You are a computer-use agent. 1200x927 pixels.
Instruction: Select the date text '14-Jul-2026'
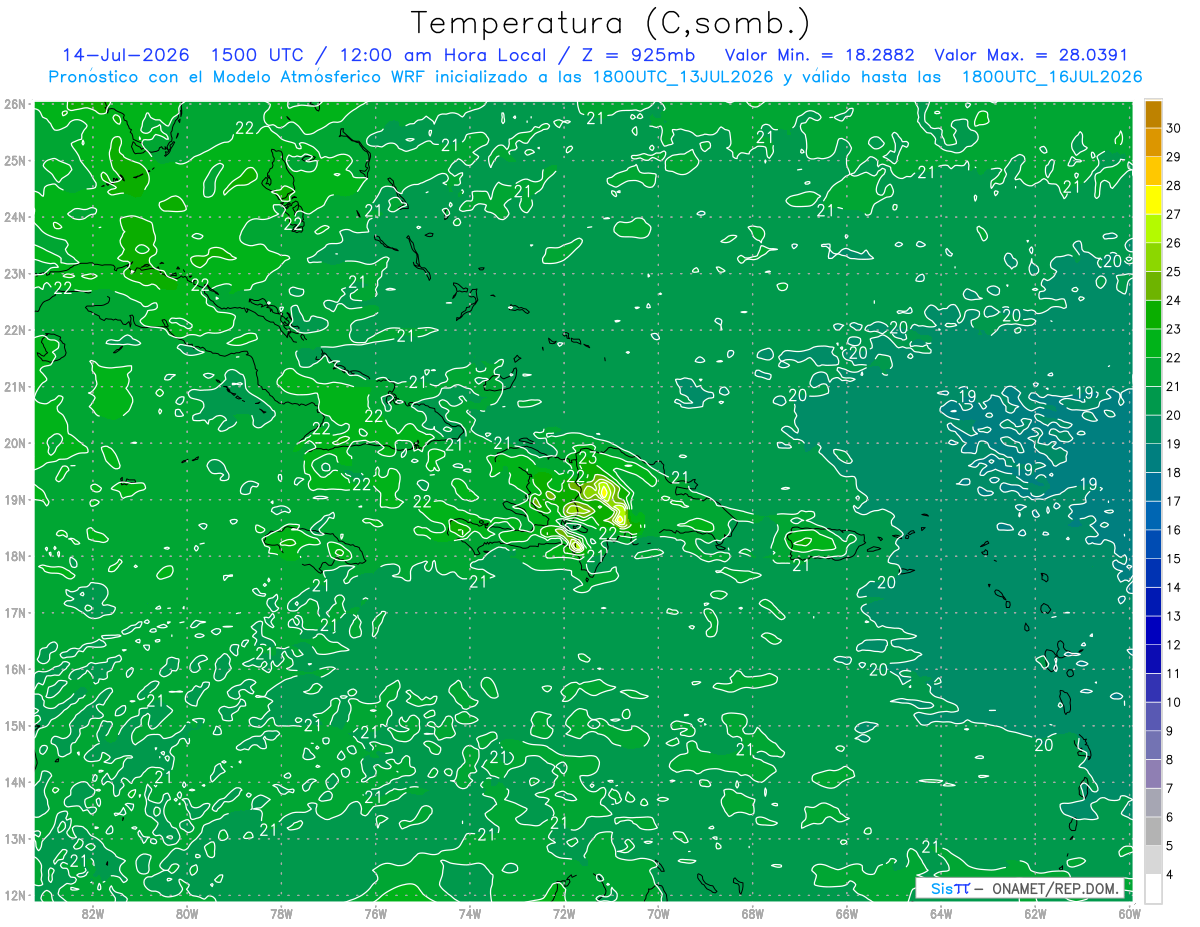(x=127, y=55)
